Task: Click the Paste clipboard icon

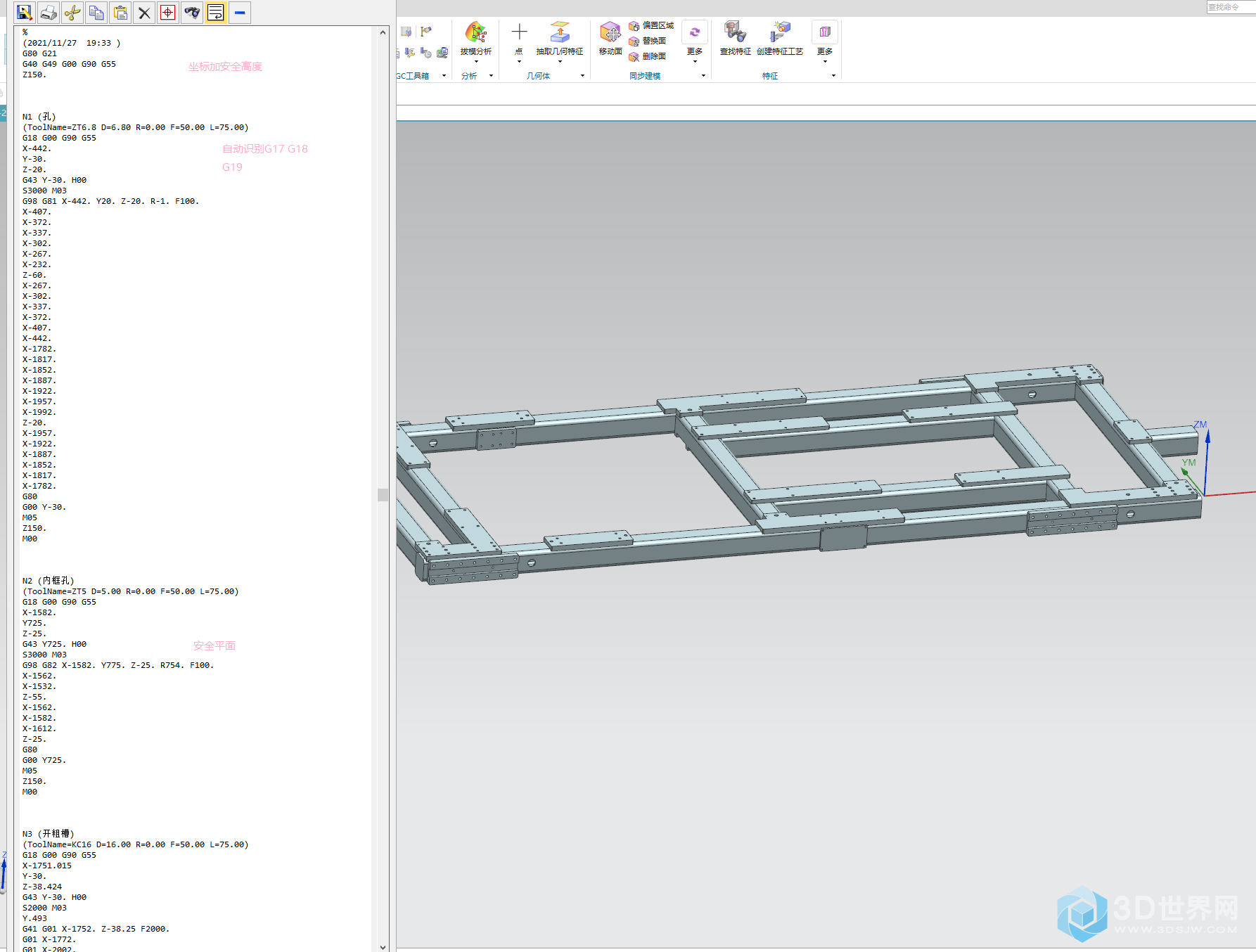Action: 120,13
